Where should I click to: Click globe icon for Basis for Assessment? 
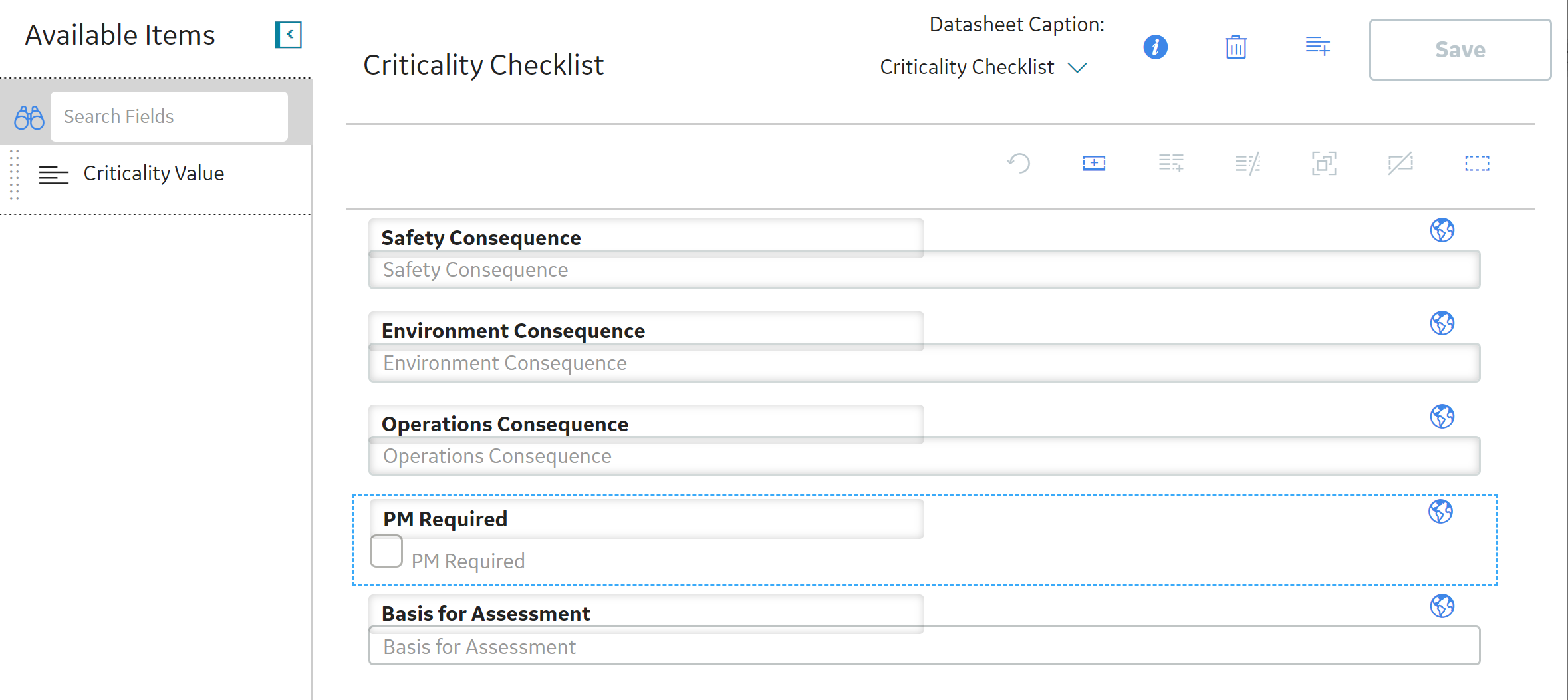click(x=1442, y=606)
